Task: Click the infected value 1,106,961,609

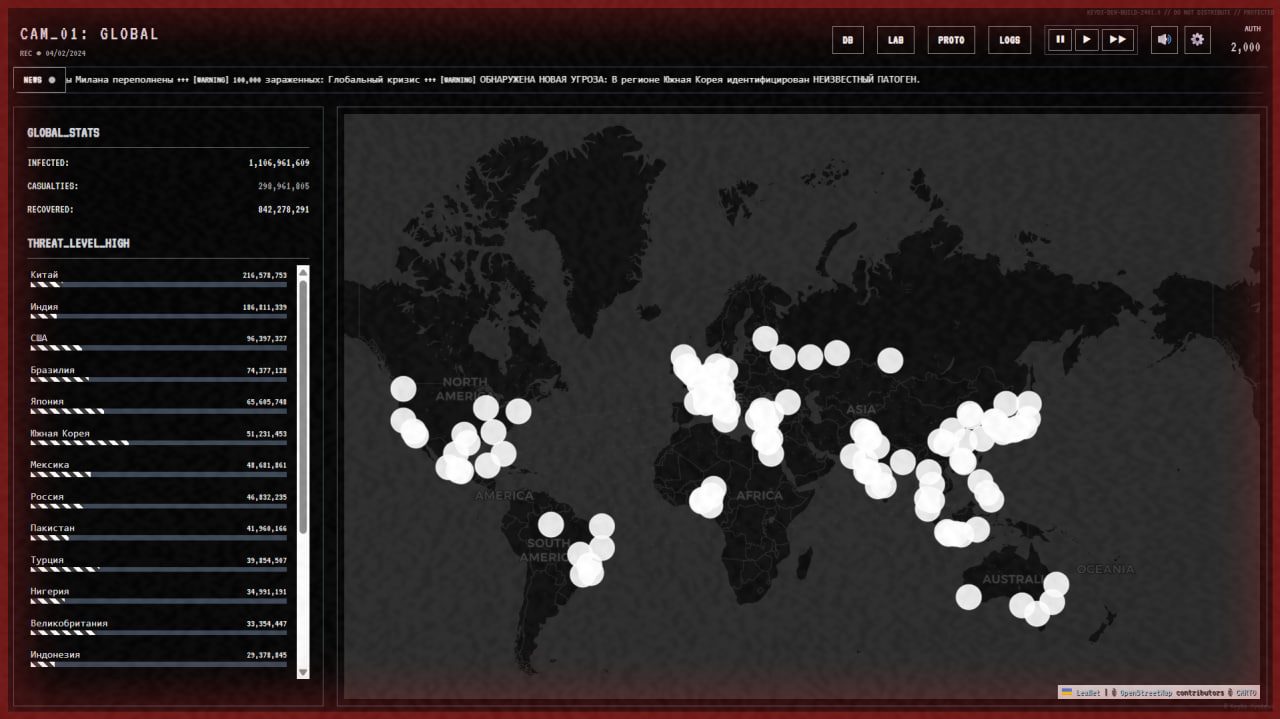Action: pyautogui.click(x=279, y=162)
